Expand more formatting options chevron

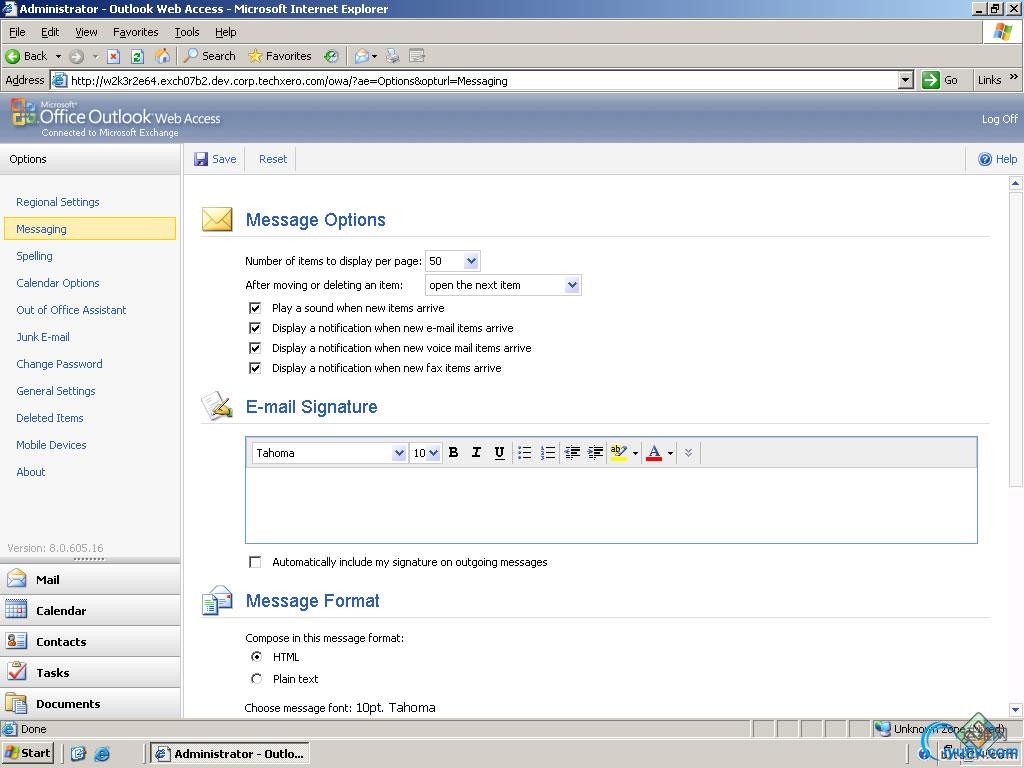(x=688, y=453)
